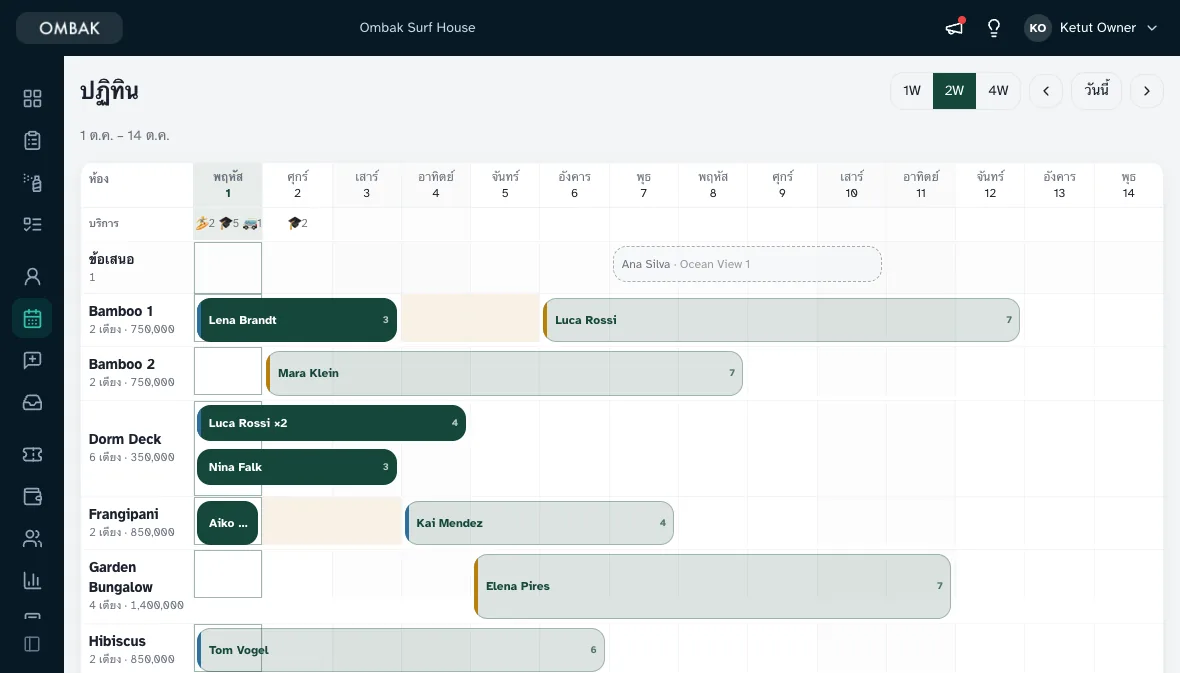This screenshot has width=1180, height=673.
Task: Open the Ana Silva Ocean View 1 proposal
Action: point(747,264)
